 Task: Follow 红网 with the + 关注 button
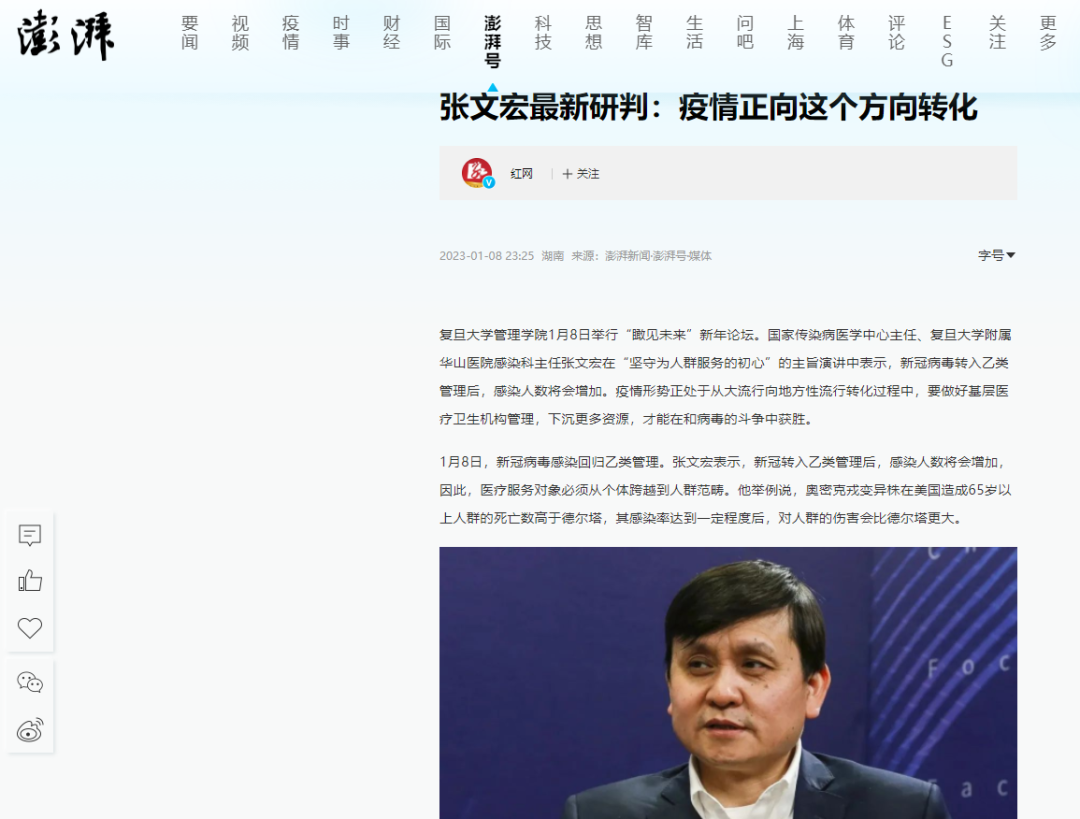(581, 174)
